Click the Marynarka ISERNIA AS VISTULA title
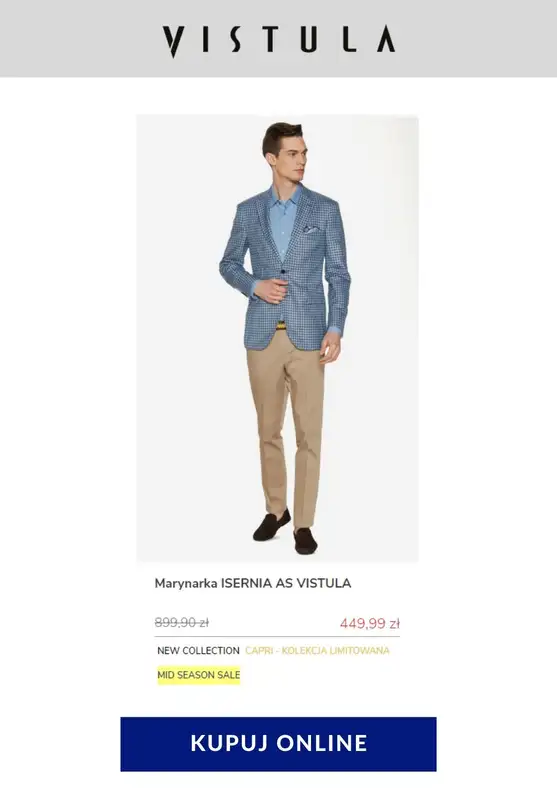 pos(253,583)
